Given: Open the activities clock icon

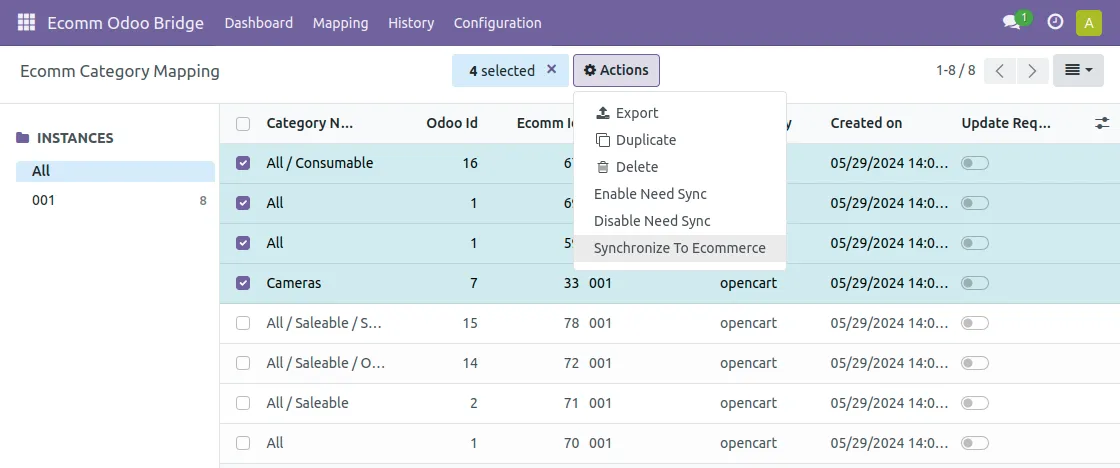Looking at the screenshot, I should pyautogui.click(x=1055, y=22).
